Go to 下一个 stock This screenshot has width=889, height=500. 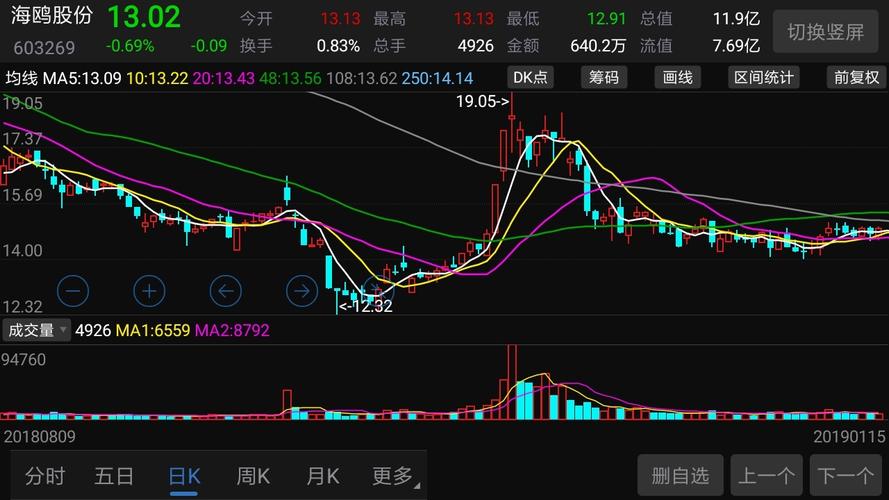pyautogui.click(x=846, y=475)
